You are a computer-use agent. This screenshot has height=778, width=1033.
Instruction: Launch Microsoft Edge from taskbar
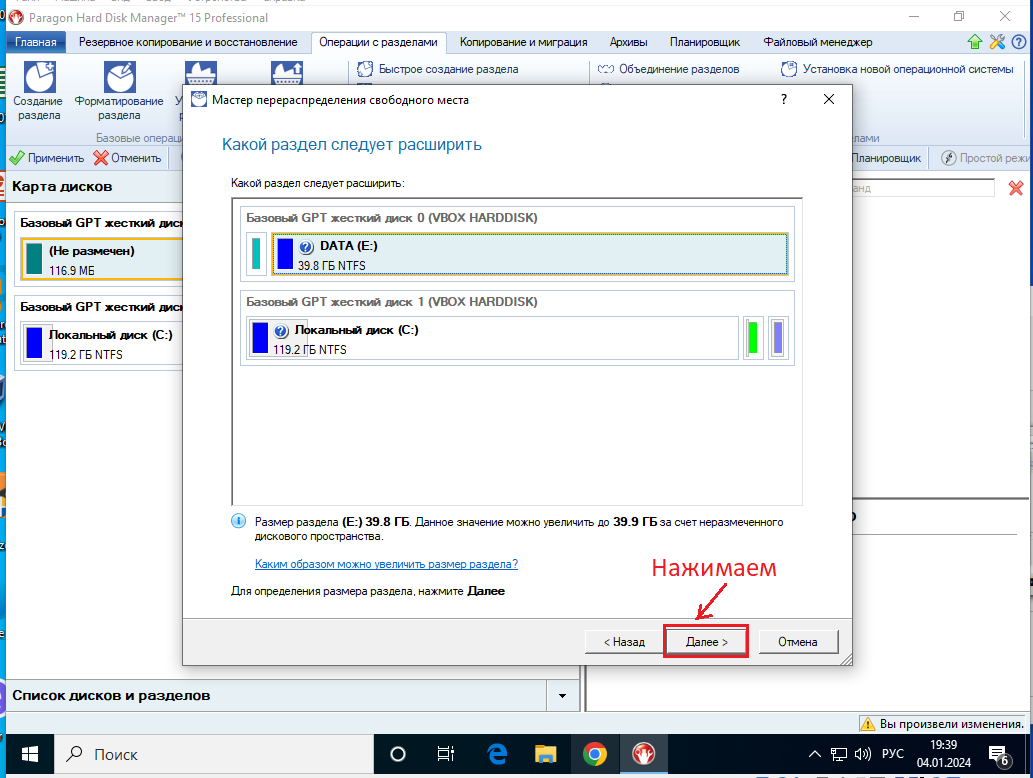pos(497,754)
